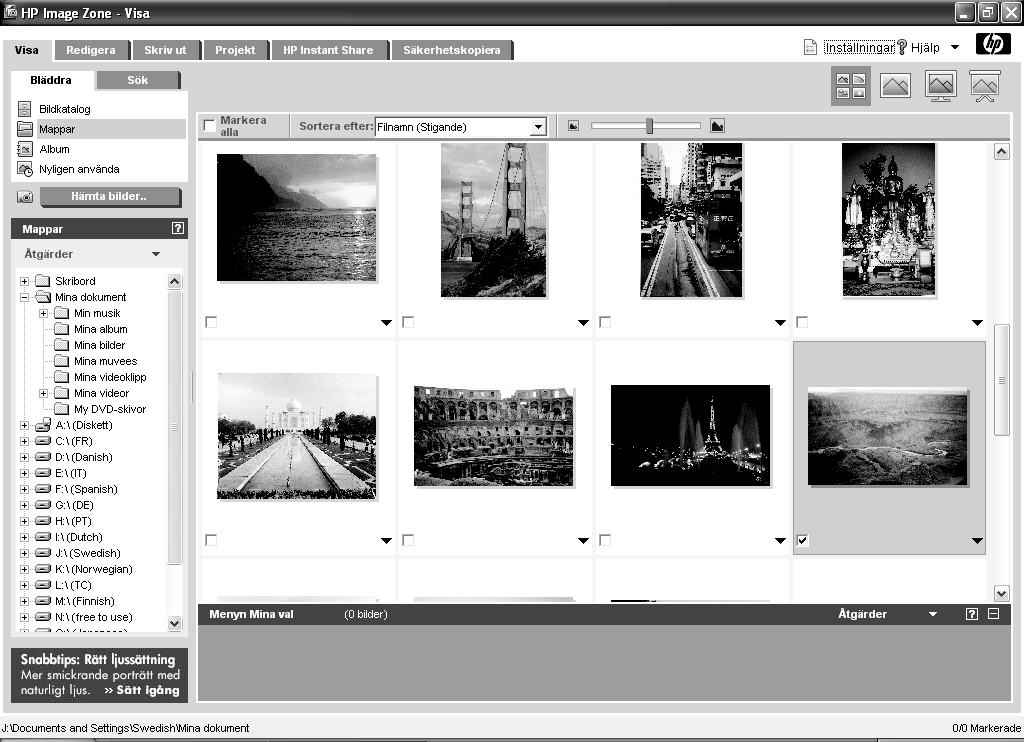Select the Colosseum thumbnail
The width and height of the screenshot is (1024, 742).
coord(494,436)
